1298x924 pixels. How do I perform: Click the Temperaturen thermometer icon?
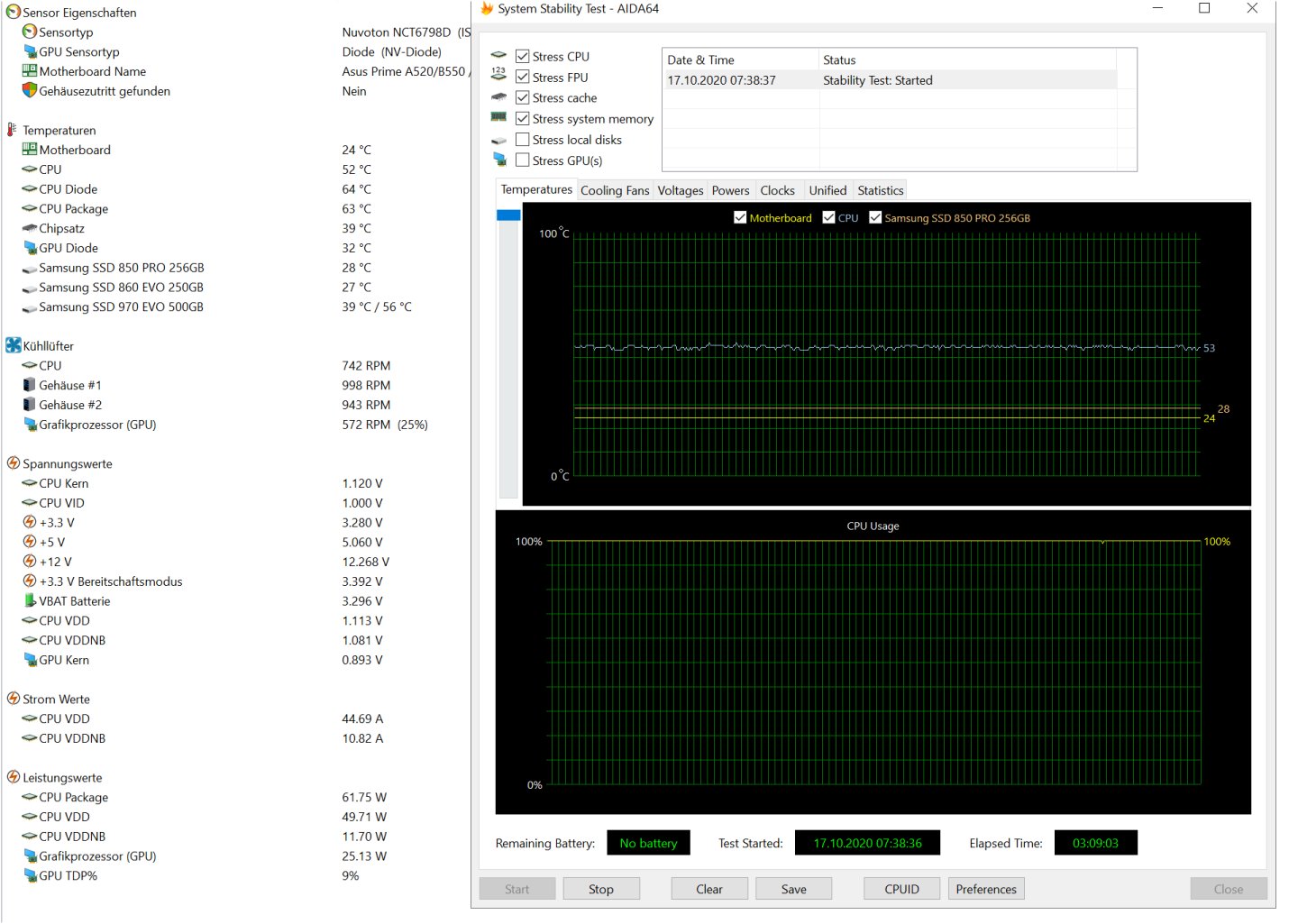pos(13,130)
